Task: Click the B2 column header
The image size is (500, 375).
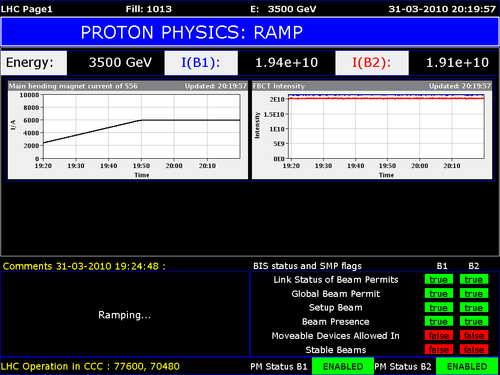Action: (474, 266)
